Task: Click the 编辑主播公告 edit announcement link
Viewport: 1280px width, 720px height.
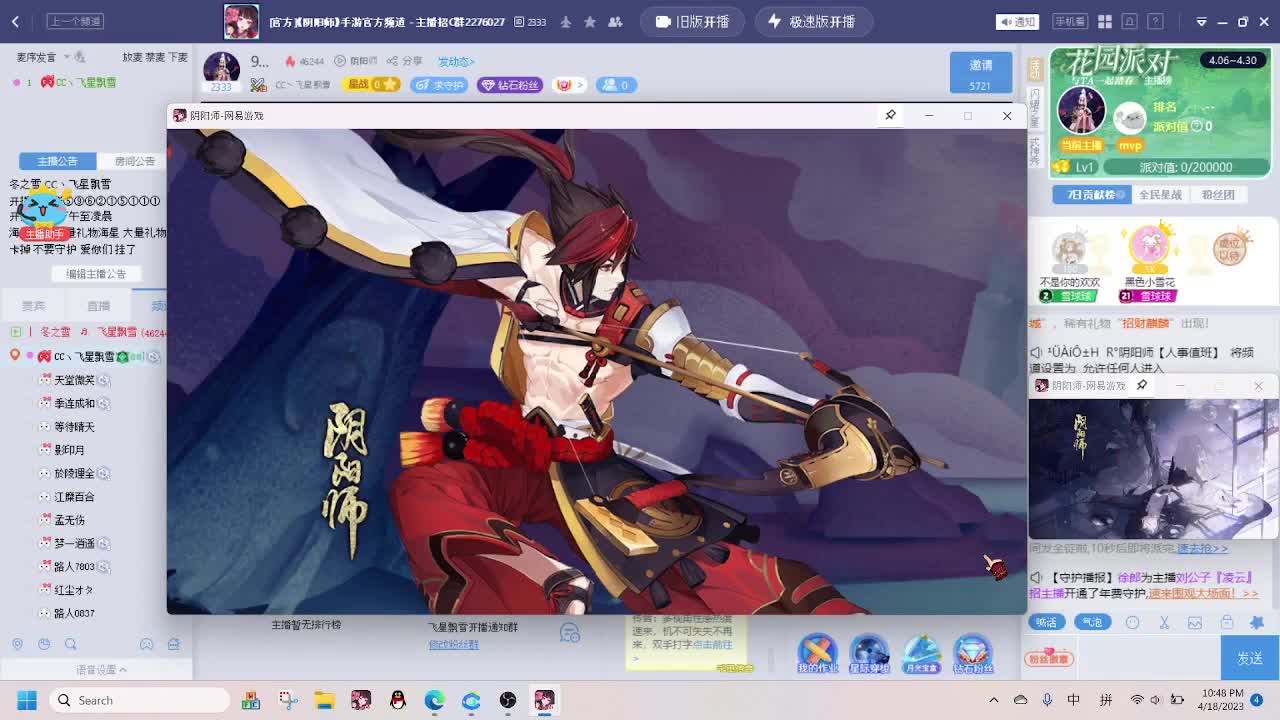Action: click(96, 272)
